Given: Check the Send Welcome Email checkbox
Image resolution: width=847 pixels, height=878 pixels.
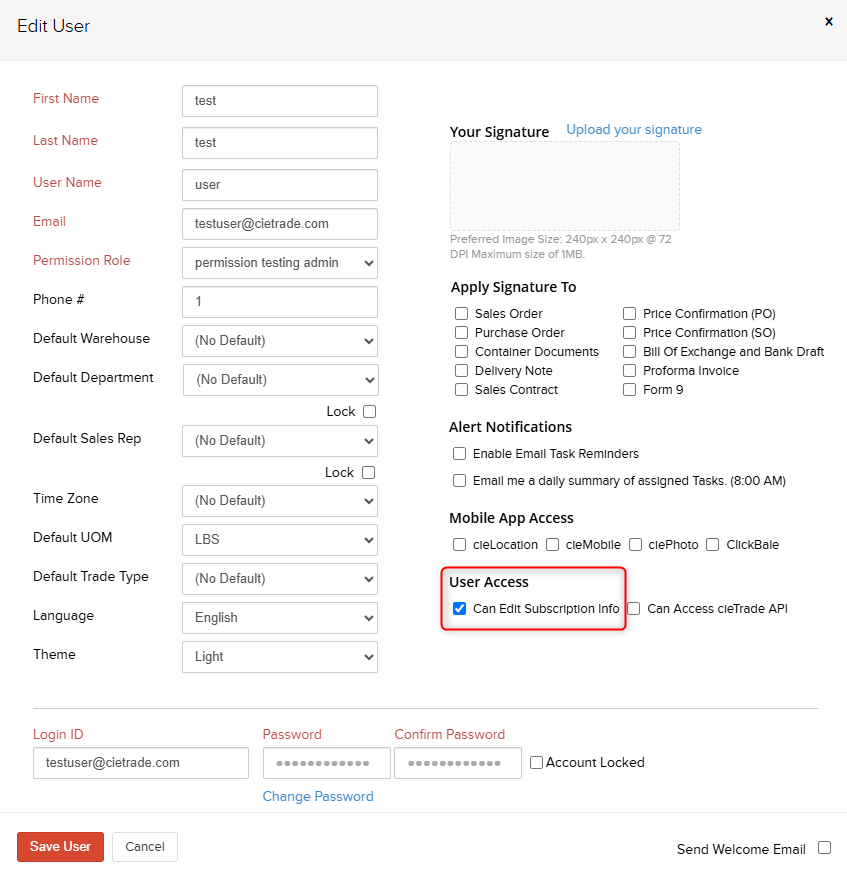Looking at the screenshot, I should (824, 848).
